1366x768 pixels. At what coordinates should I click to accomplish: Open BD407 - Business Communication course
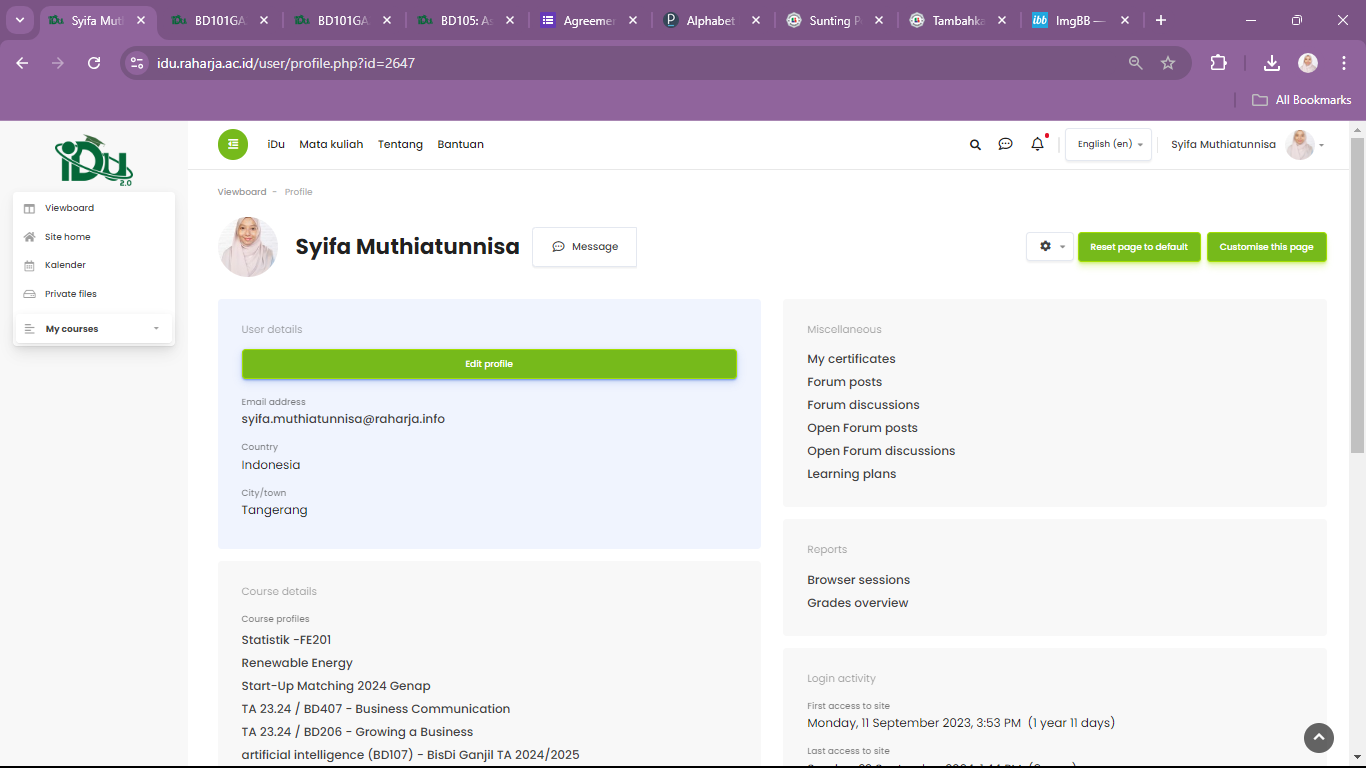pos(375,709)
